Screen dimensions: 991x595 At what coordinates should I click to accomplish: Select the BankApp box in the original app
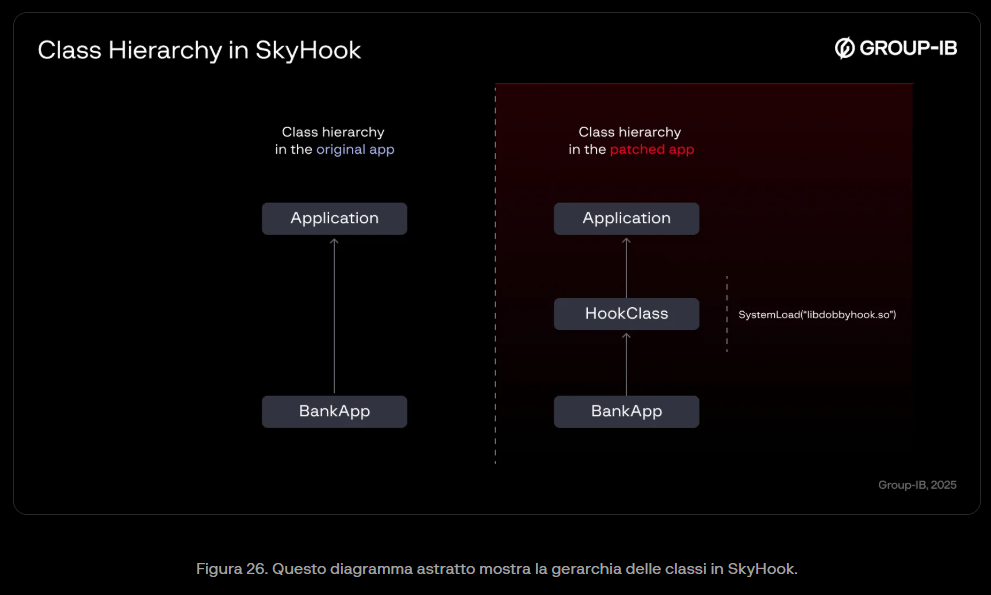coord(334,411)
